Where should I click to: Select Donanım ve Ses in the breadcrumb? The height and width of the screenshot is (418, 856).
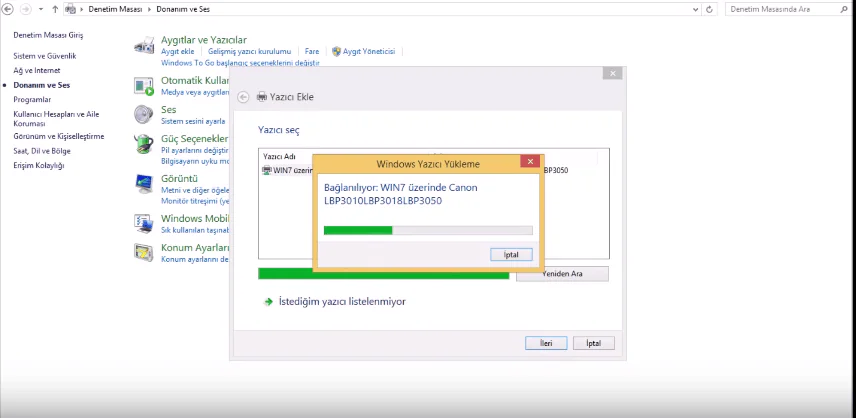182,9
